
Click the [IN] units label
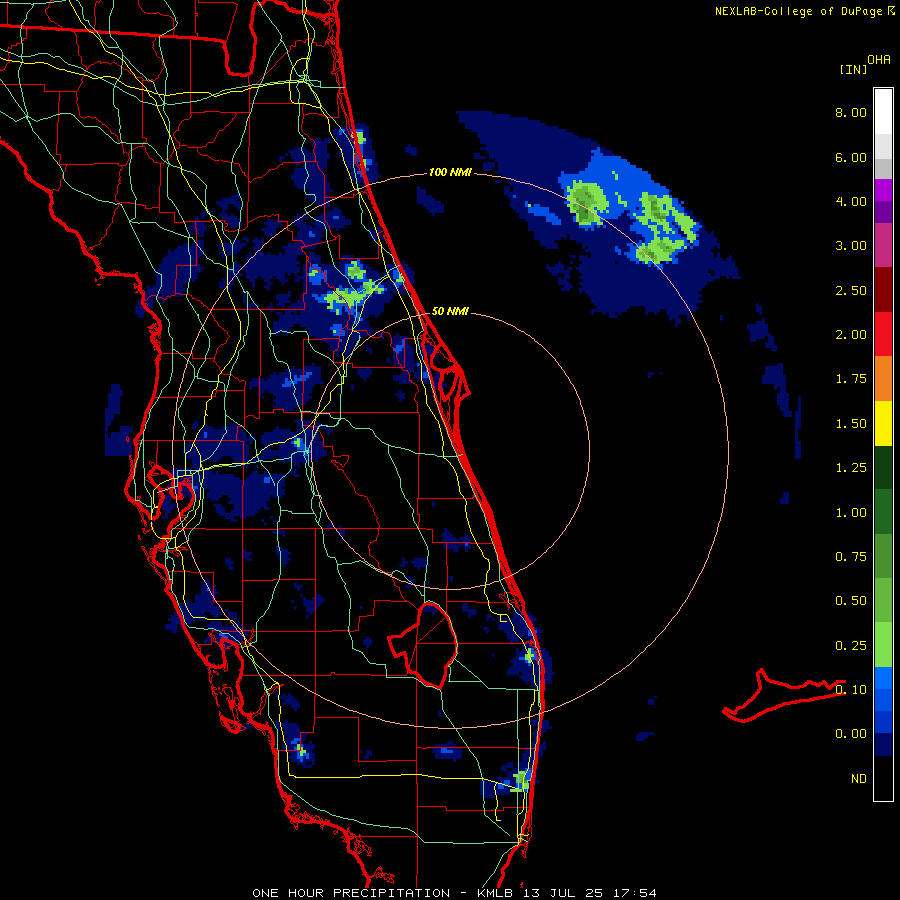pyautogui.click(x=853, y=69)
